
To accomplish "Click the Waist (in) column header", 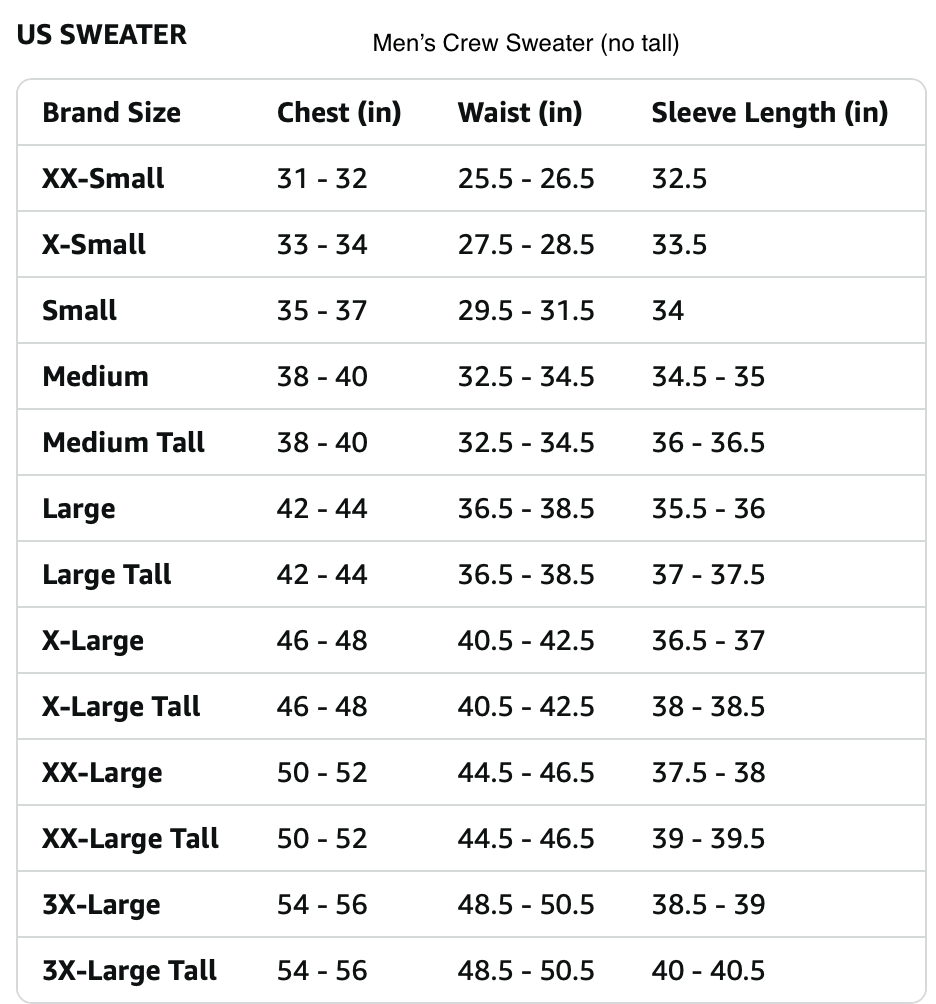I will [519, 112].
